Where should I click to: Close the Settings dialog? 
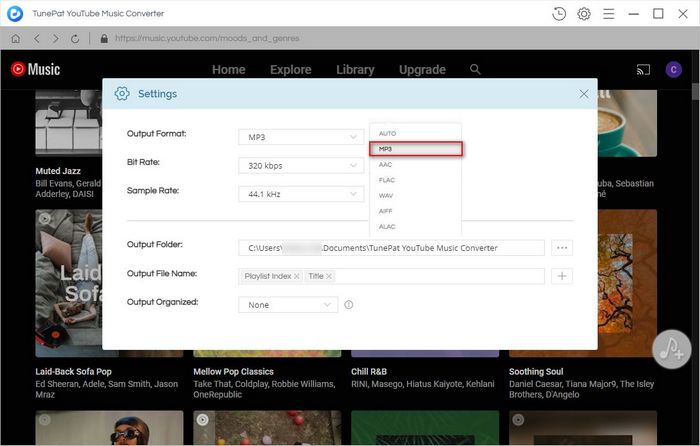click(x=583, y=94)
